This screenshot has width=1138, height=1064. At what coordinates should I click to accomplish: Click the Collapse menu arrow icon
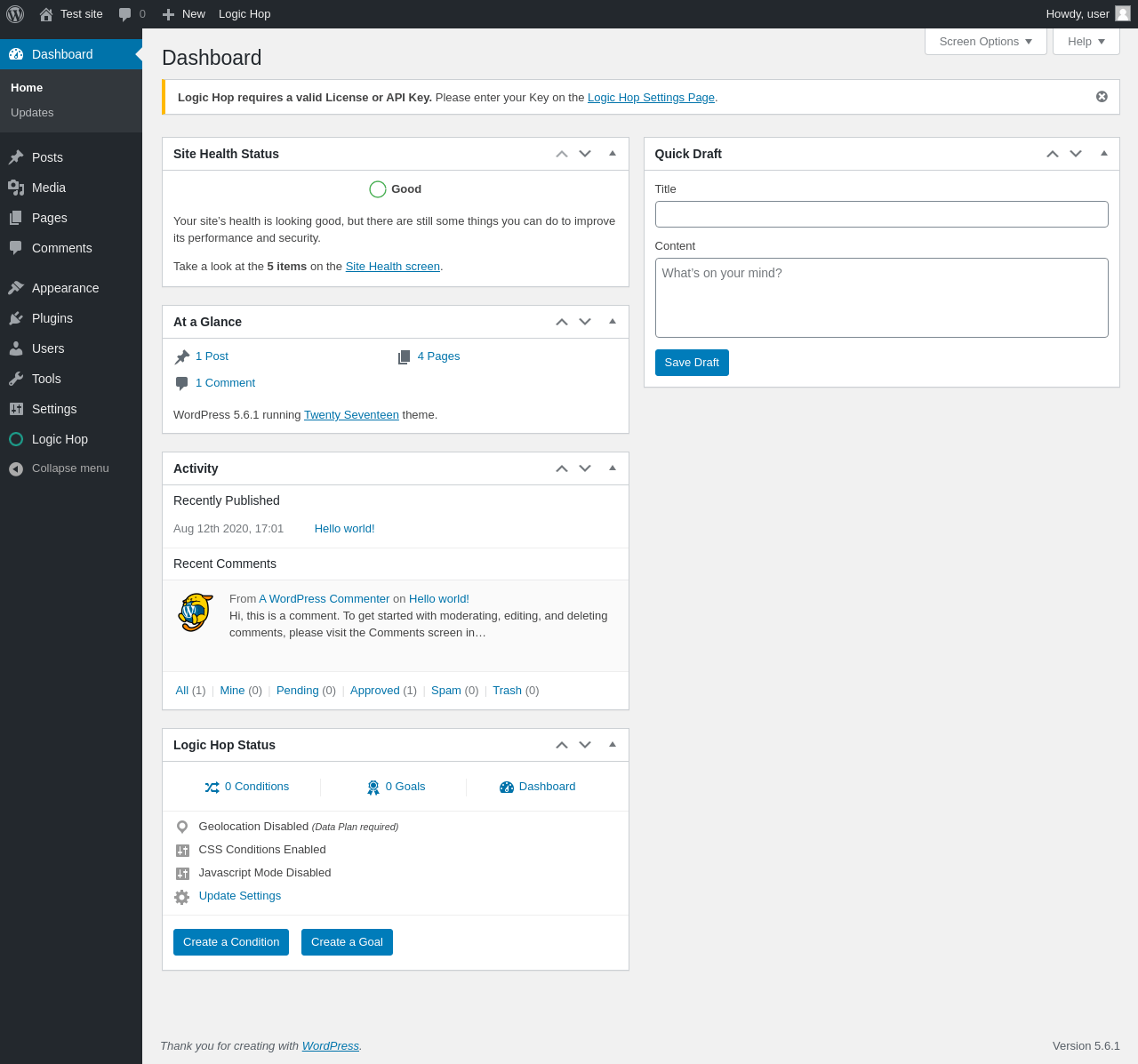16,468
